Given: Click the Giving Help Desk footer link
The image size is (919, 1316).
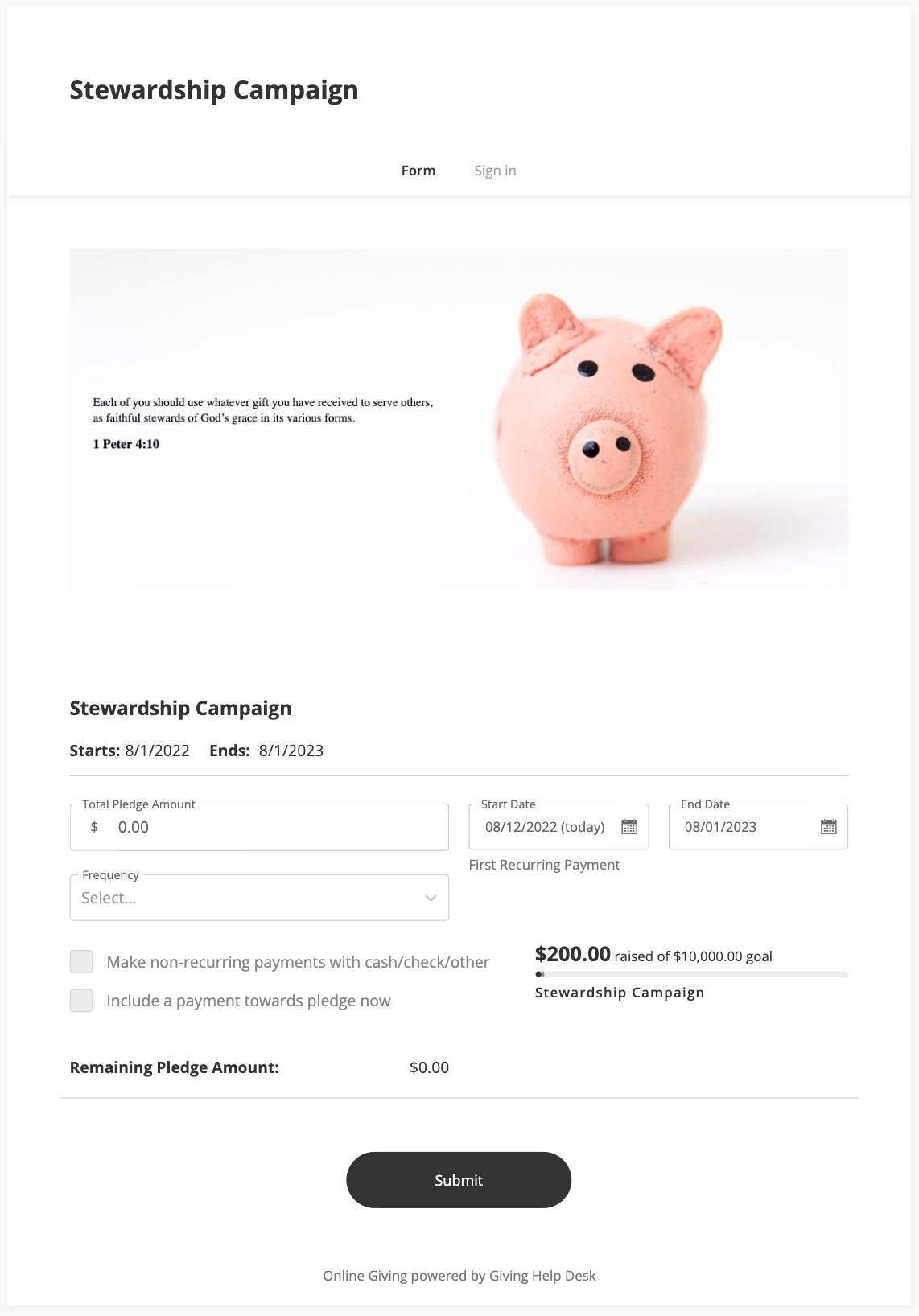Looking at the screenshot, I should point(542,1276).
